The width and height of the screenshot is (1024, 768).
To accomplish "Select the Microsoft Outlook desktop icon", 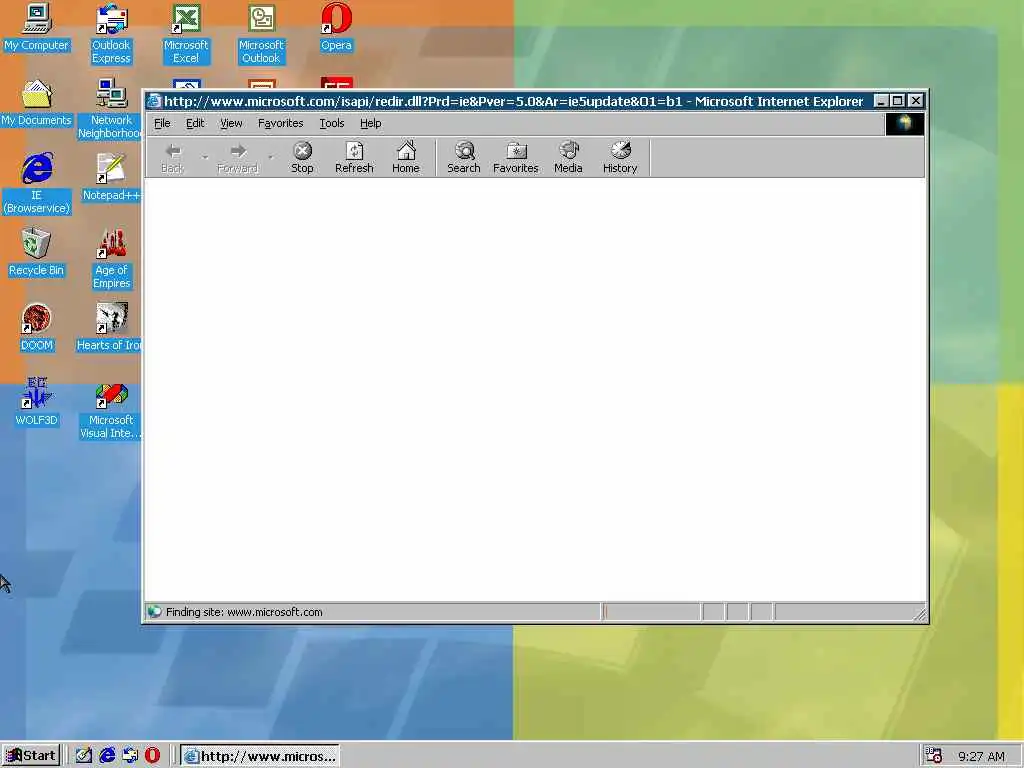I will click(261, 34).
